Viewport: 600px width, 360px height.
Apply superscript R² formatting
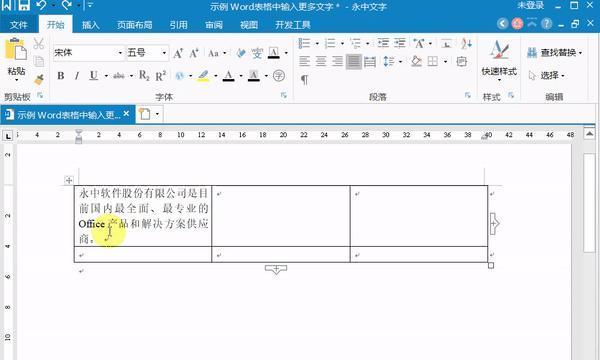[x=161, y=75]
